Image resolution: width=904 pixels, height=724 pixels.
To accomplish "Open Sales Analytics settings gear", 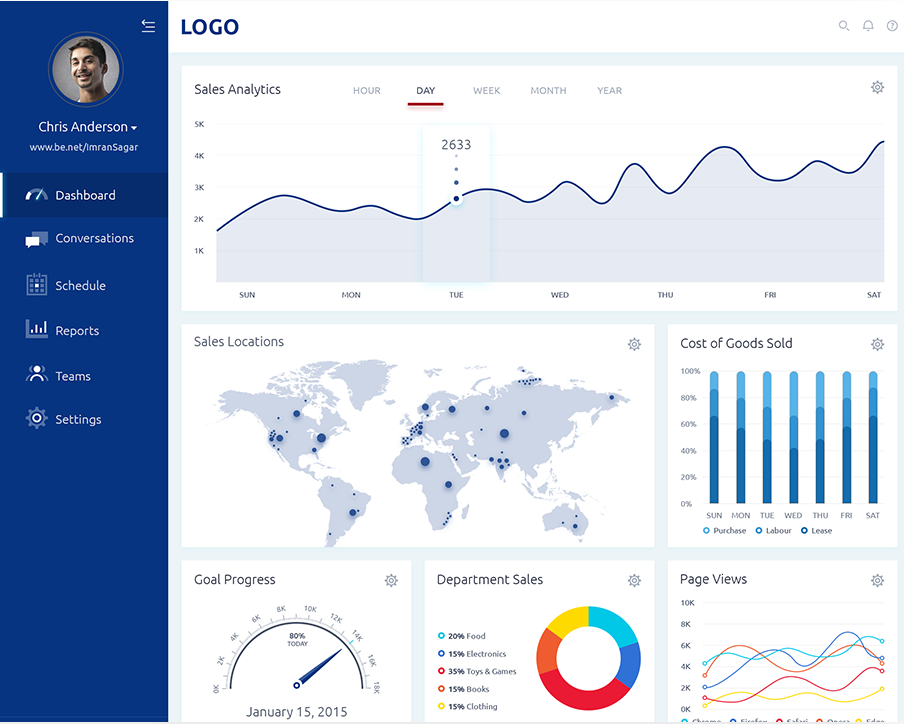I will (877, 88).
